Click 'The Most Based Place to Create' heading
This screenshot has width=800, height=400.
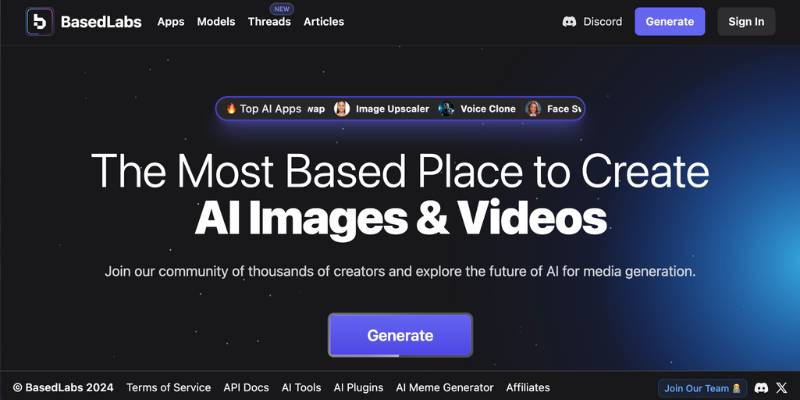point(400,170)
